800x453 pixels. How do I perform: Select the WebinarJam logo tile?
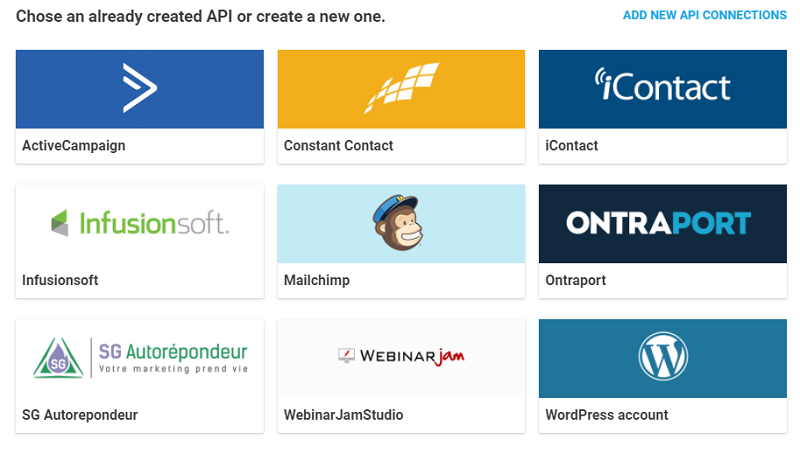[401, 359]
